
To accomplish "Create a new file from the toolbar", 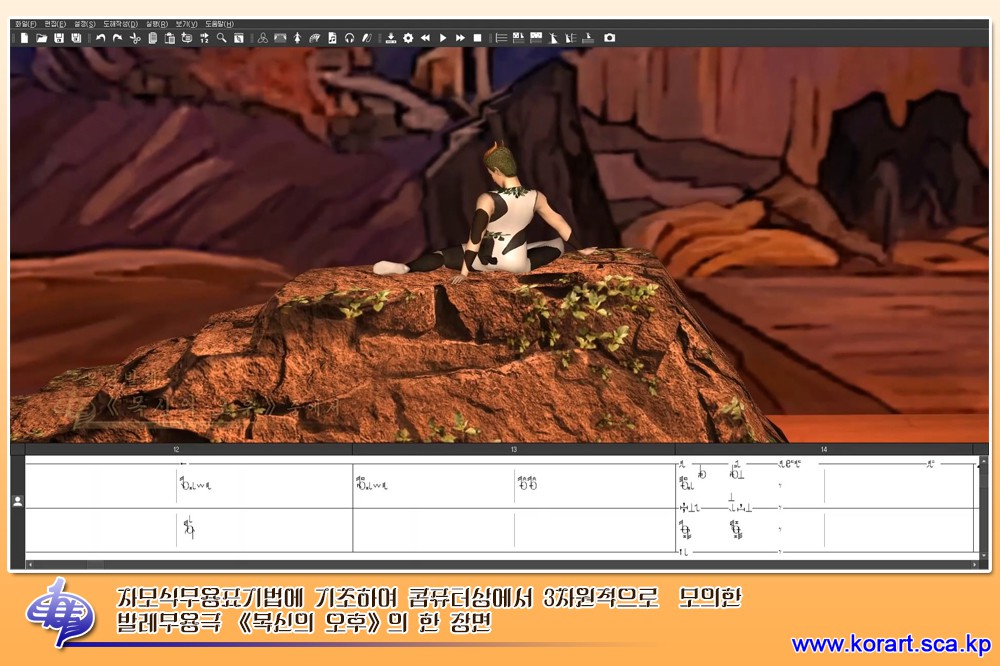I will [x=24, y=38].
